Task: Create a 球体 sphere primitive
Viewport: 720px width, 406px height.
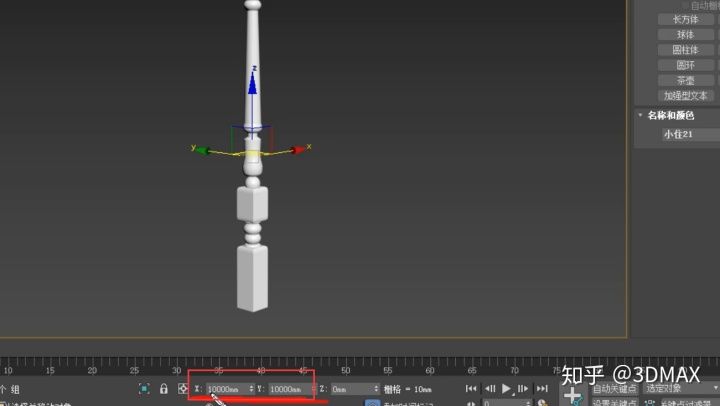Action: pyautogui.click(x=686, y=34)
